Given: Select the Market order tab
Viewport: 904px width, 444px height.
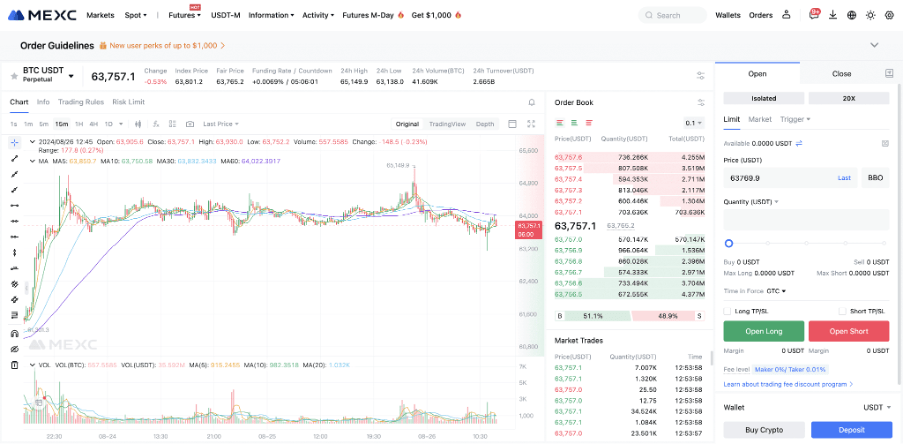Looking at the screenshot, I should [760, 119].
